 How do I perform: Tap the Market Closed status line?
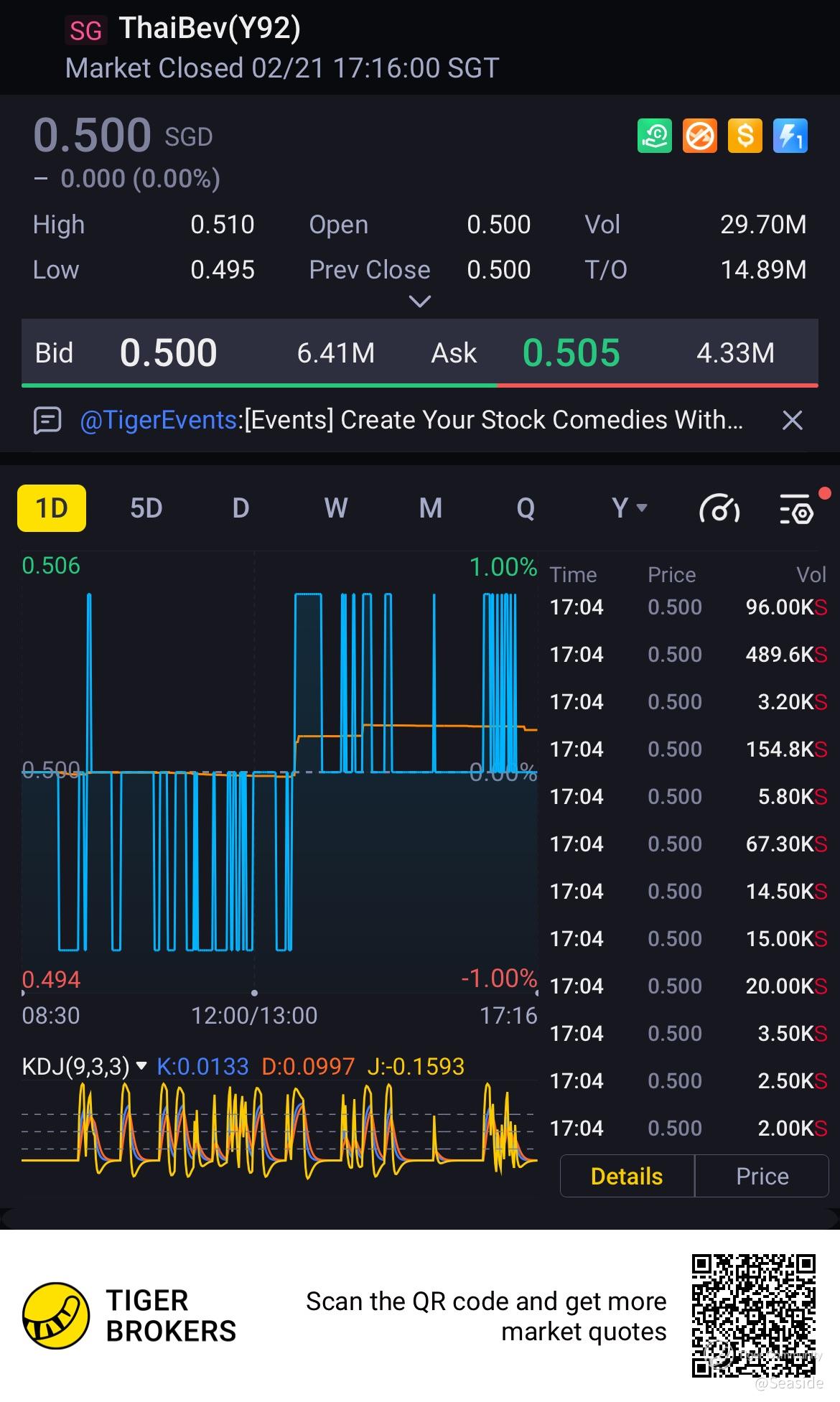282,68
